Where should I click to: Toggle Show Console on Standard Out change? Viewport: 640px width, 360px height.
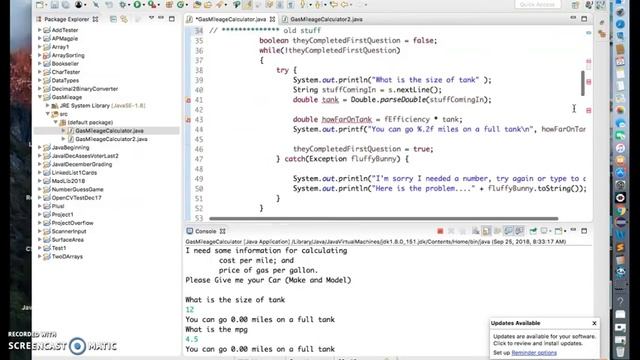point(508,231)
